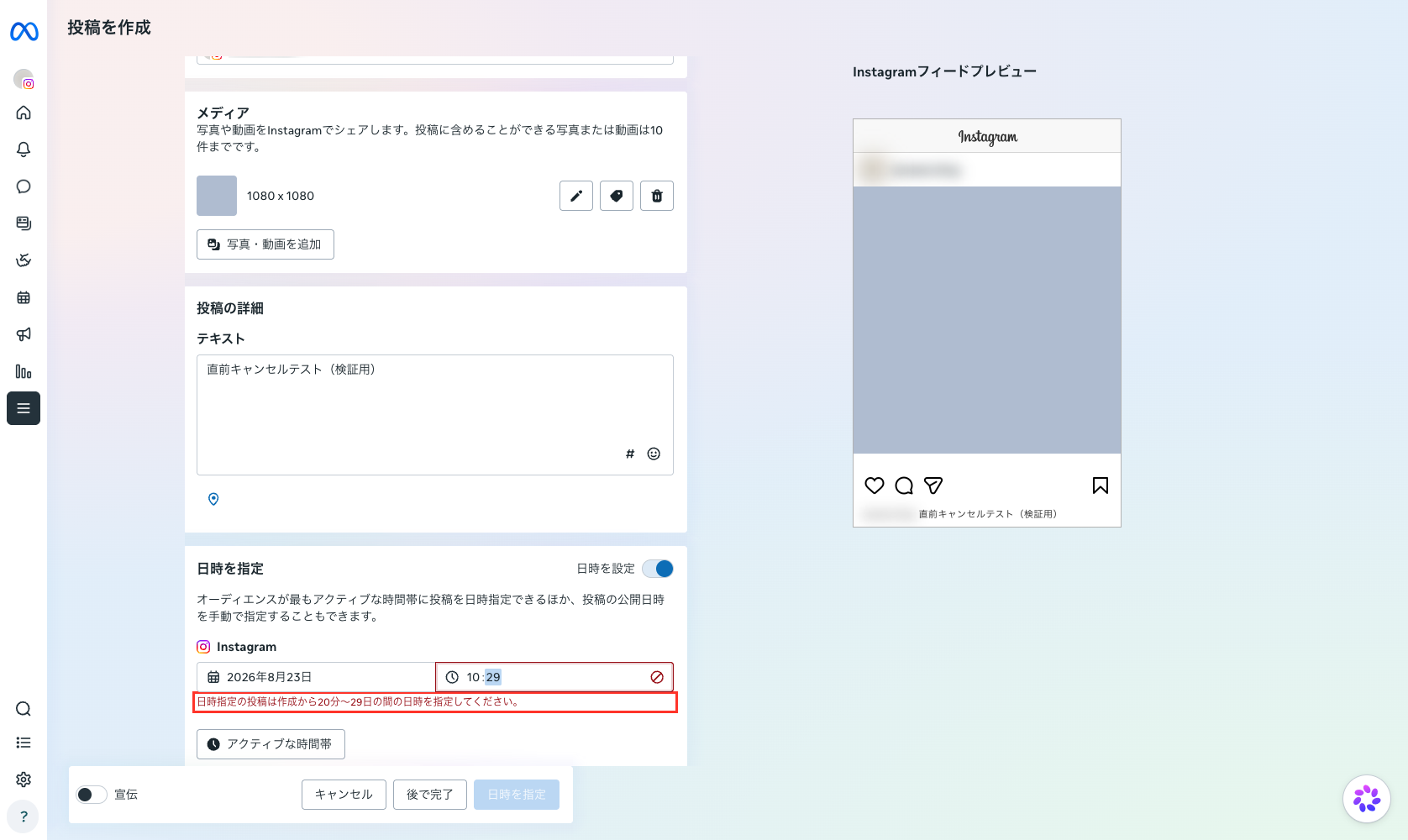Click the bookmark save icon in preview

(1101, 486)
